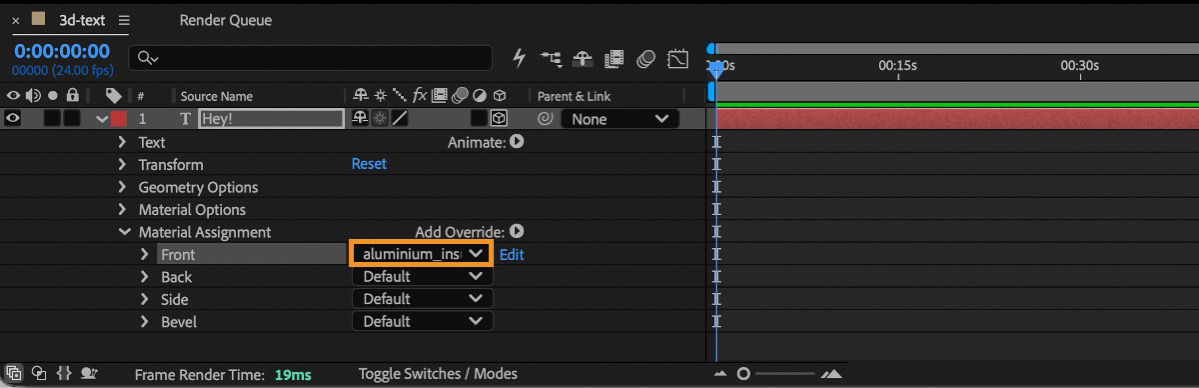Toggle Shy switch on Hey! layer
The height and width of the screenshot is (388, 1199).
(x=360, y=119)
